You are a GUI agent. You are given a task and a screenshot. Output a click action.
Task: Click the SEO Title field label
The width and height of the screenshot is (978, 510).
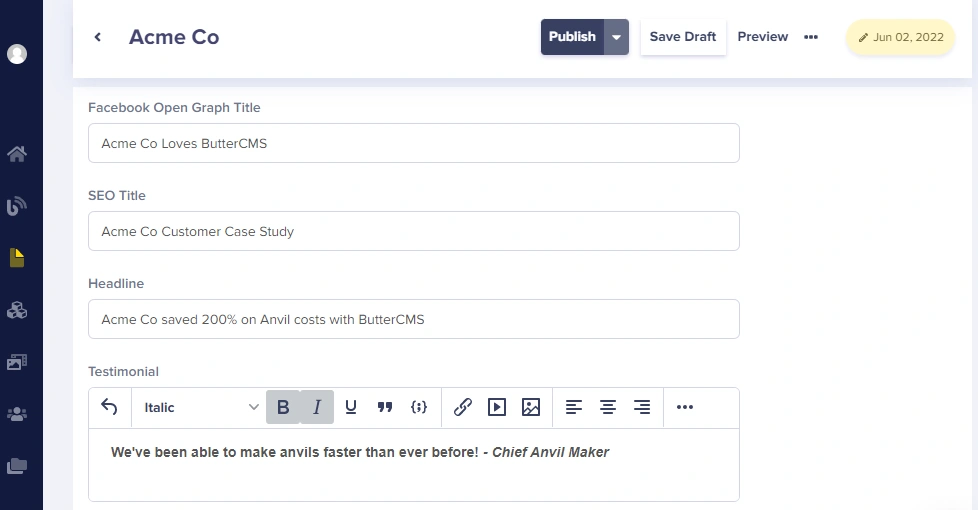tap(117, 196)
